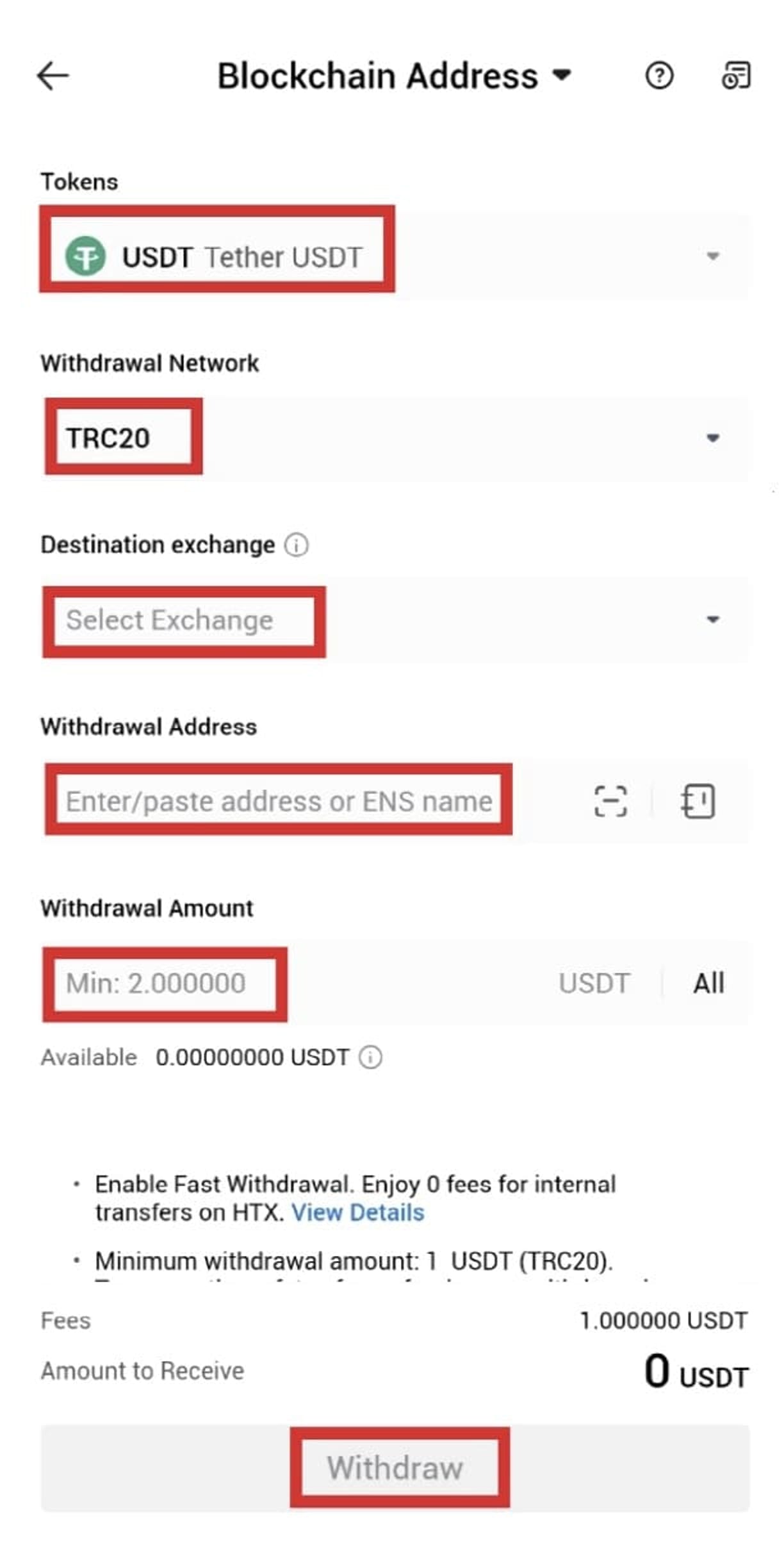Open the address book icon
This screenshot has width=784, height=1543.
click(698, 801)
